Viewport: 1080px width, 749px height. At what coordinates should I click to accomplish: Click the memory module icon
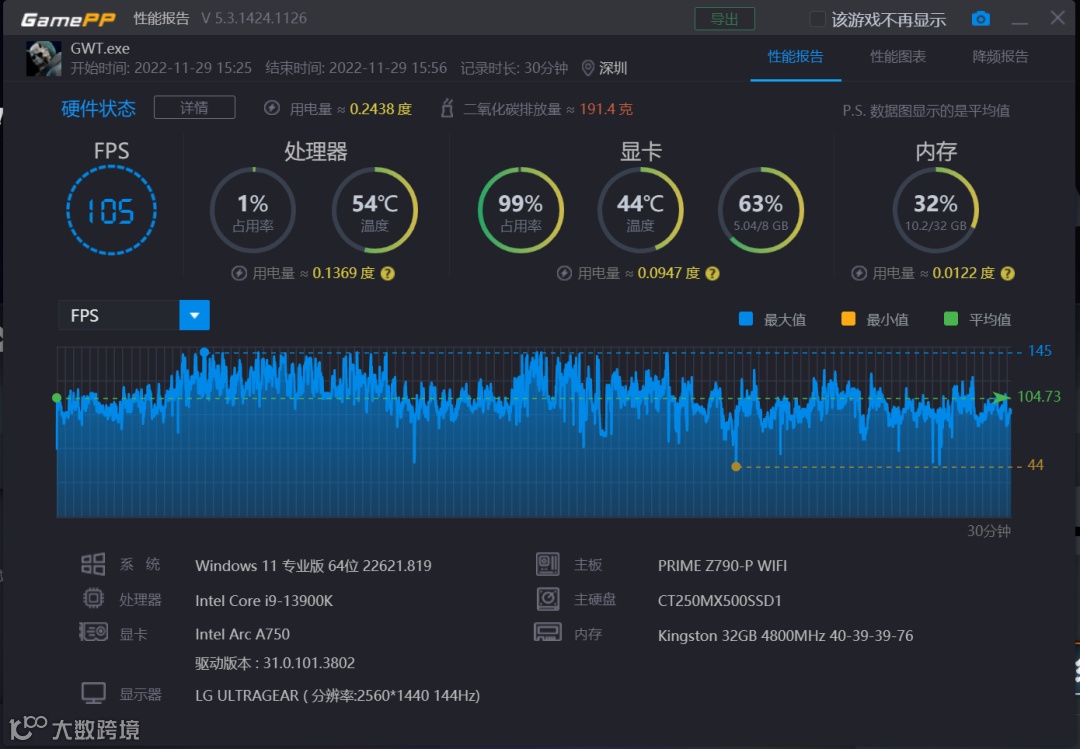[548, 633]
